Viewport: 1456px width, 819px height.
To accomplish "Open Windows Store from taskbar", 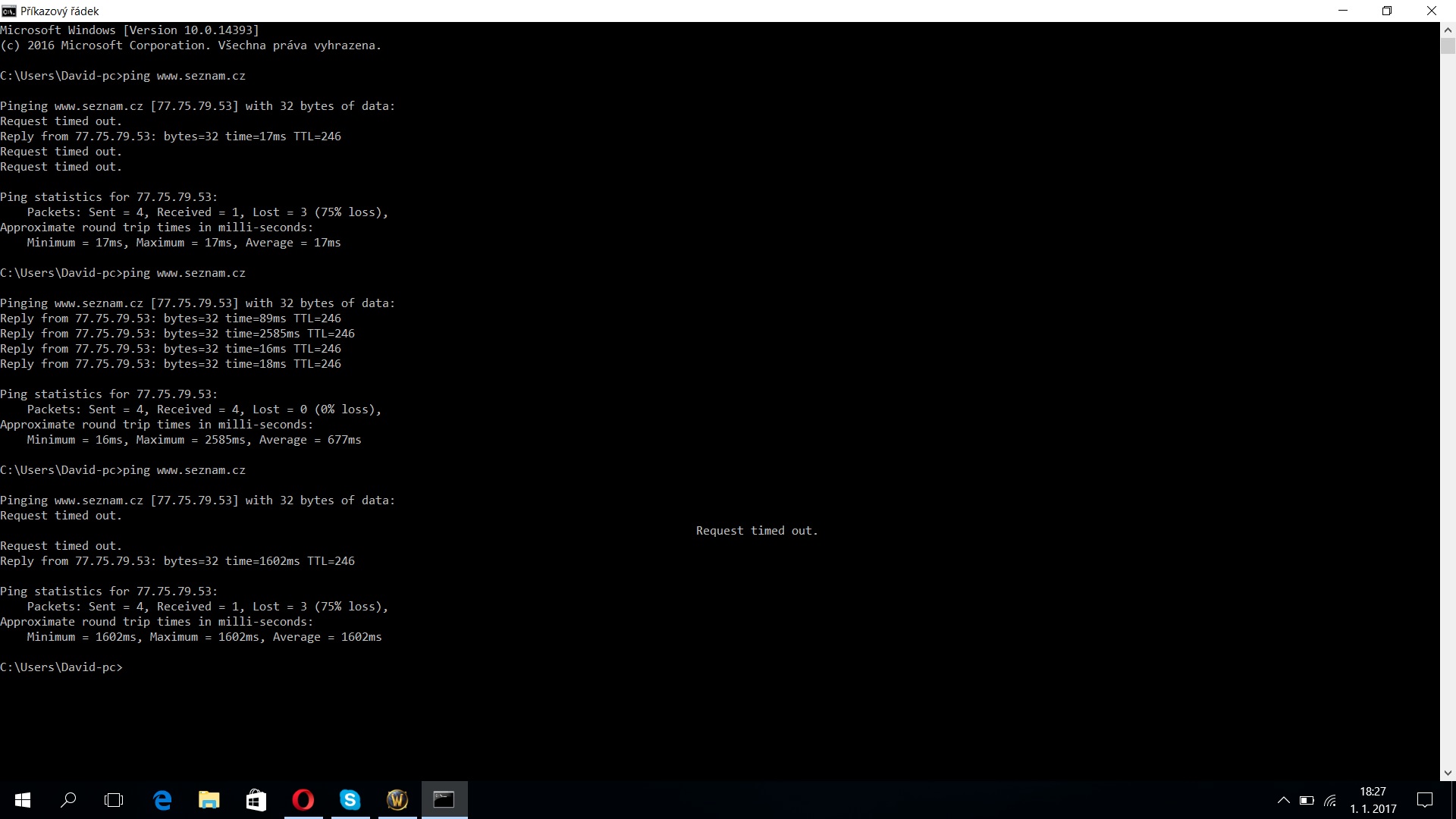I will pos(256,800).
